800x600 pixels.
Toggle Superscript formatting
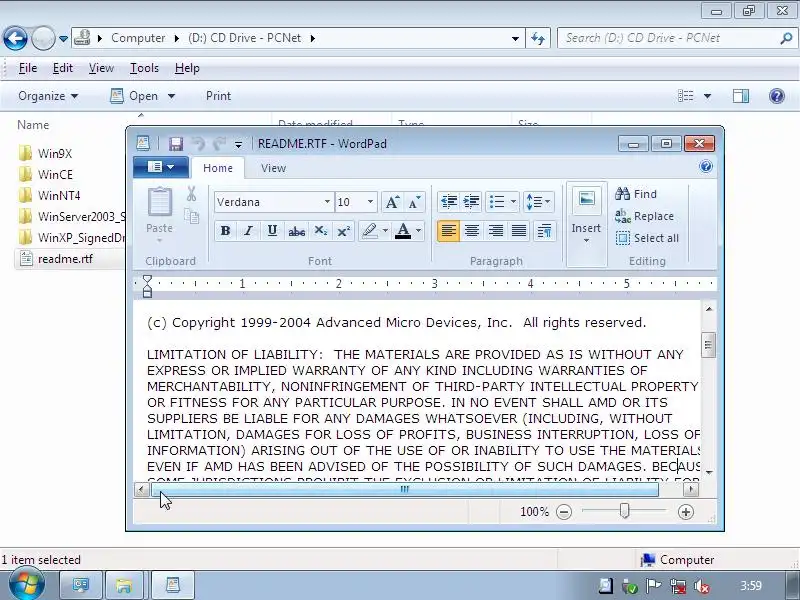344,231
